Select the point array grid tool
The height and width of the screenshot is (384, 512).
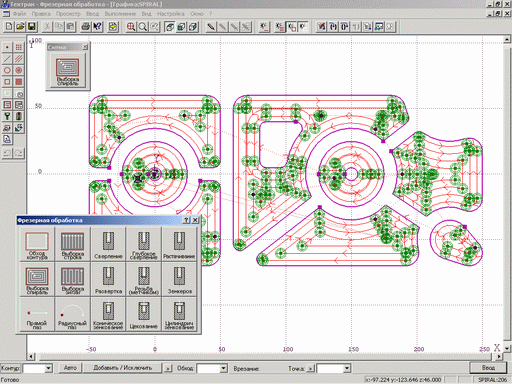coord(19,47)
